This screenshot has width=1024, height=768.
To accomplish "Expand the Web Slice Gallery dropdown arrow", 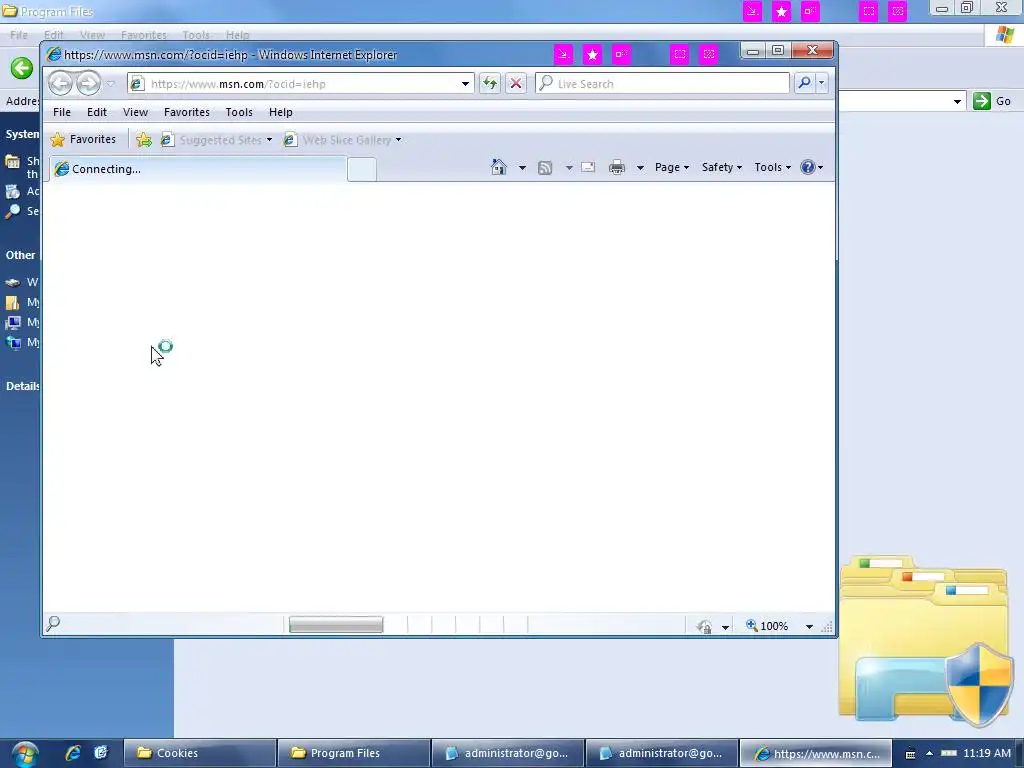I will click(x=398, y=140).
